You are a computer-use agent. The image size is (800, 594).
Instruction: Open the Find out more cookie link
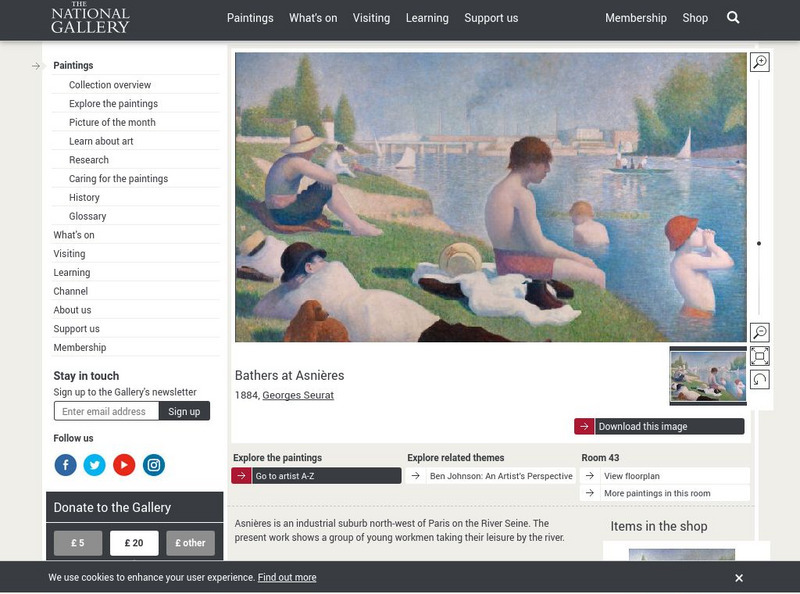point(287,577)
